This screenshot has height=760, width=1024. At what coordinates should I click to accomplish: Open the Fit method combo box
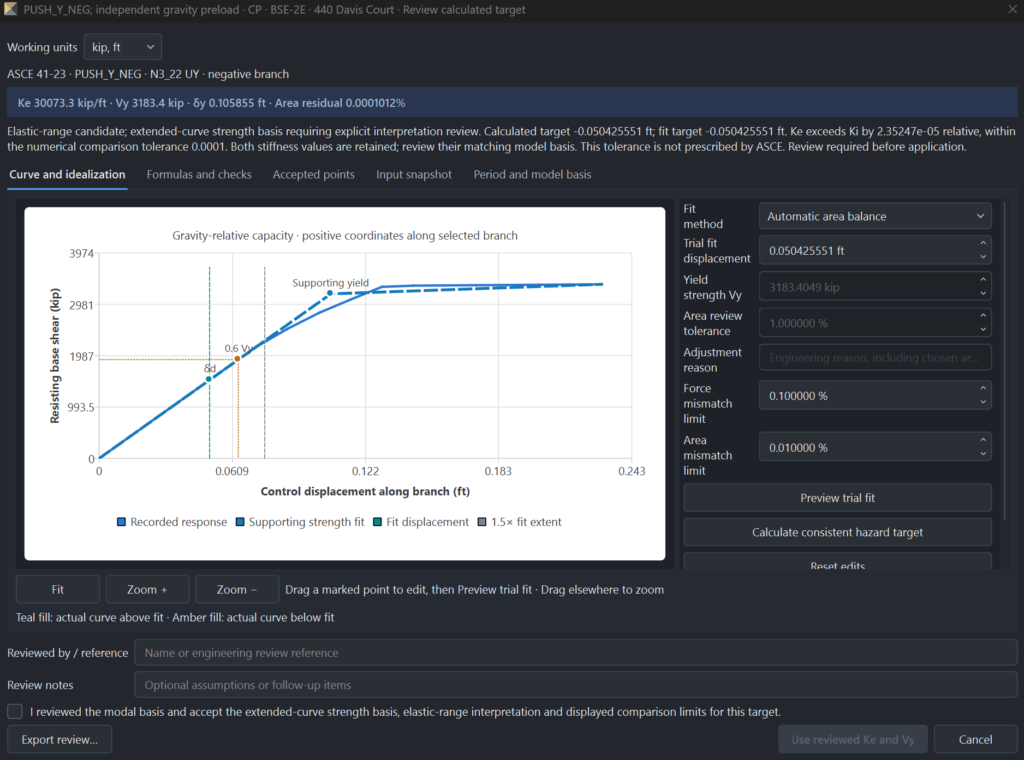click(875, 216)
